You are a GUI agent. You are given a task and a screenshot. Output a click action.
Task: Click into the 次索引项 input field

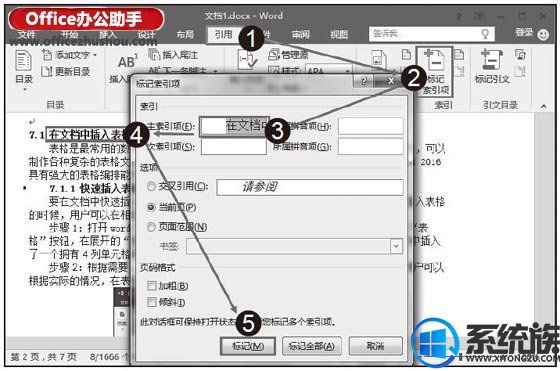[234, 146]
